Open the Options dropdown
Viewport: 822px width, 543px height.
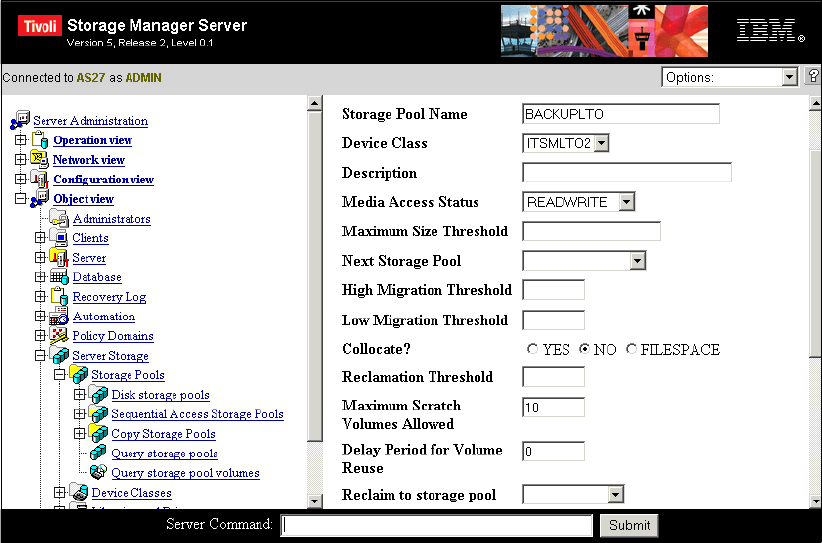click(x=789, y=78)
